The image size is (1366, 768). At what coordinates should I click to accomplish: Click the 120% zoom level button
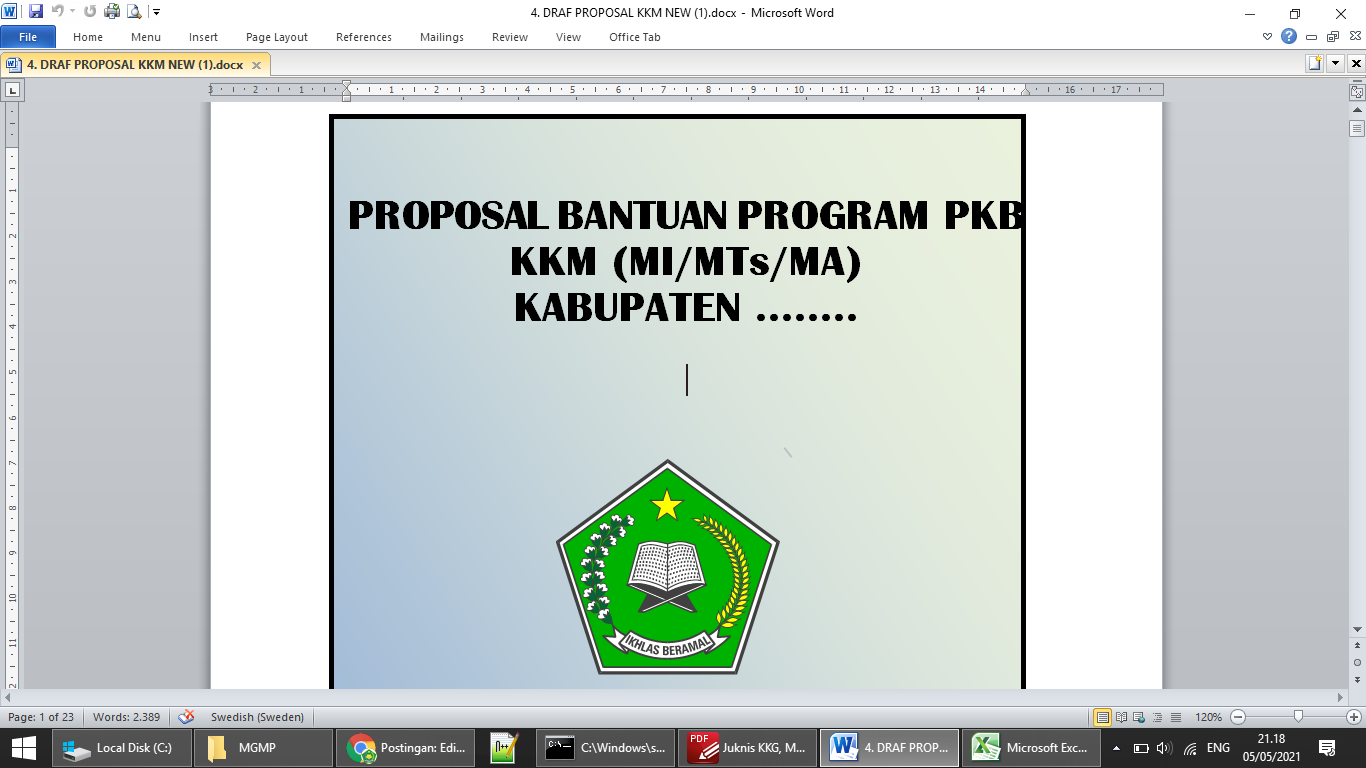pyautogui.click(x=1208, y=717)
